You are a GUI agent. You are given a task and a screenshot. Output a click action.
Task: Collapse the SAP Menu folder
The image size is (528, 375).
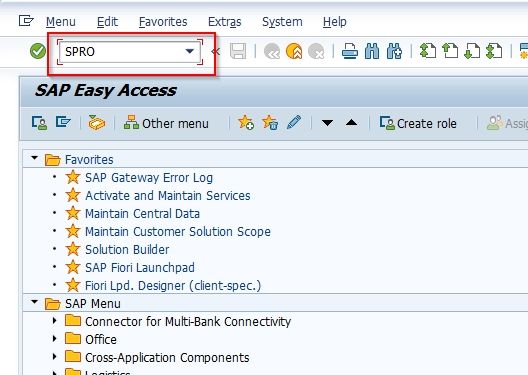click(x=34, y=302)
